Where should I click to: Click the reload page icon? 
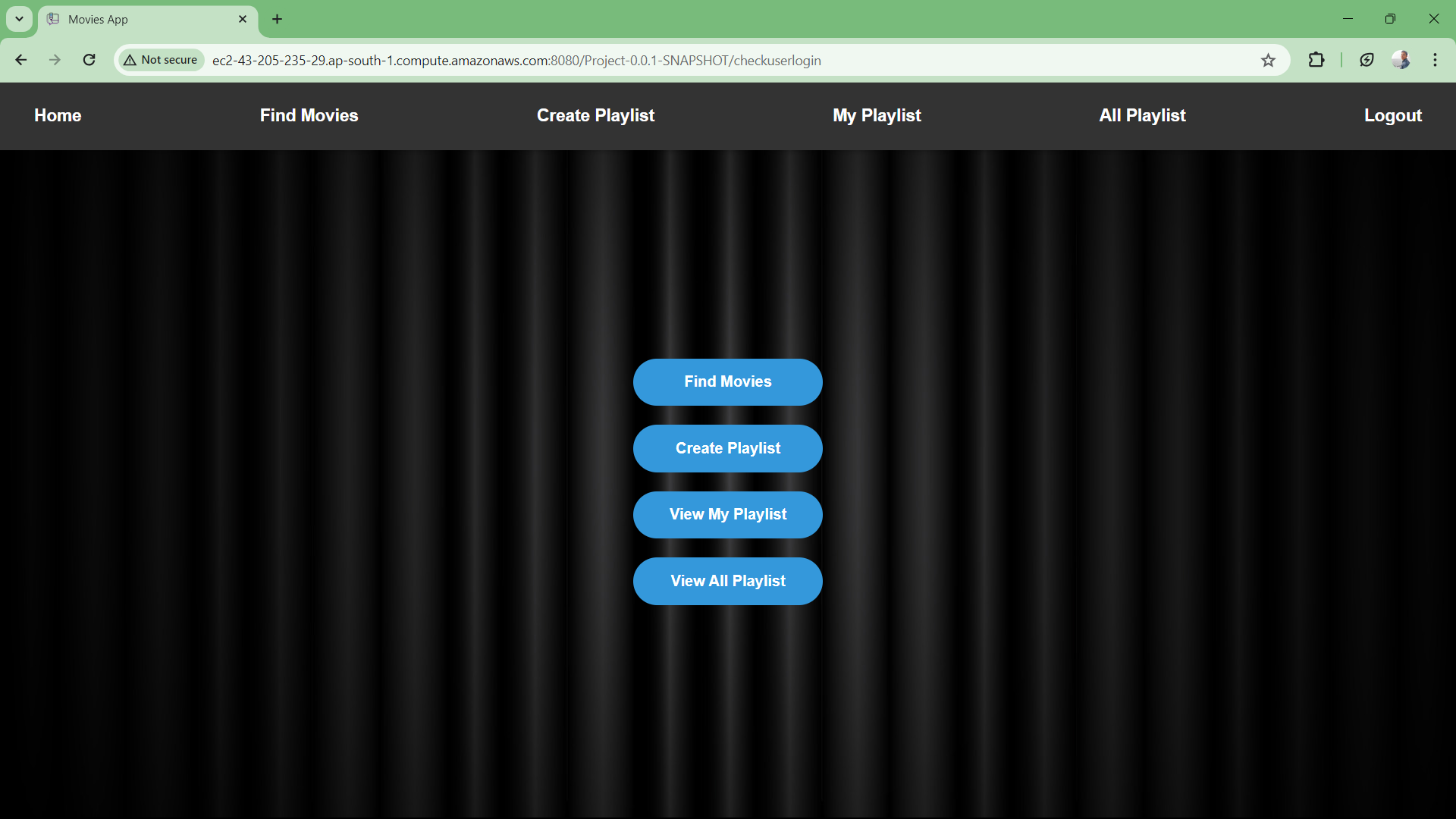point(89,60)
